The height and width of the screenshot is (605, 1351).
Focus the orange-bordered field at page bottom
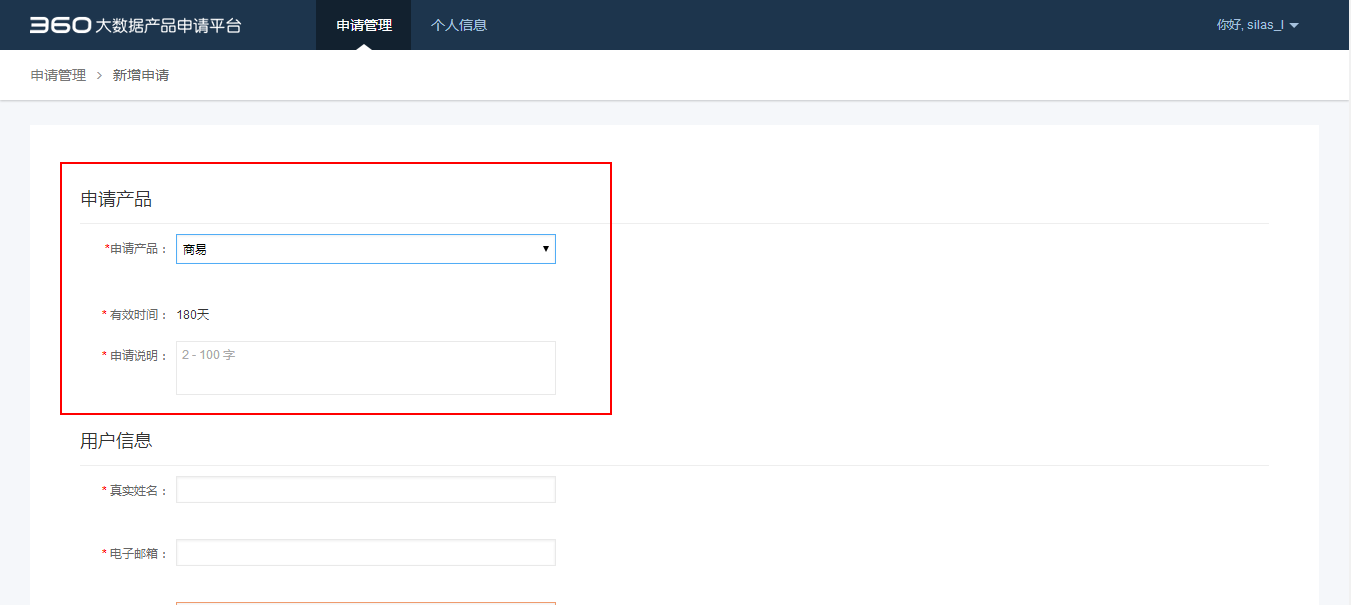(365, 602)
